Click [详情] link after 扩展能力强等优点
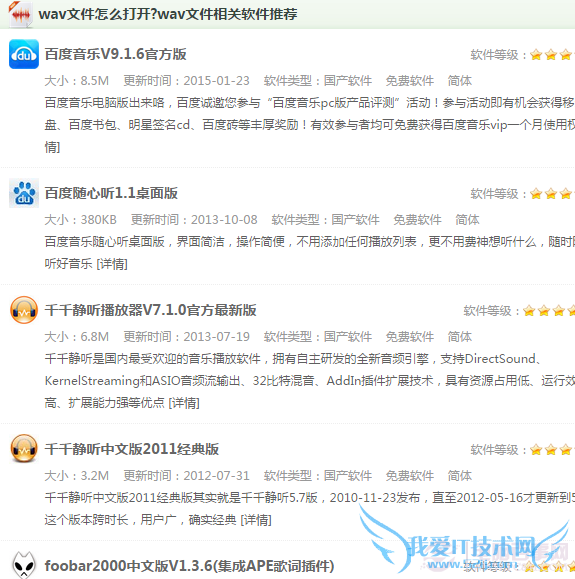The width and height of the screenshot is (575, 579). [x=184, y=403]
